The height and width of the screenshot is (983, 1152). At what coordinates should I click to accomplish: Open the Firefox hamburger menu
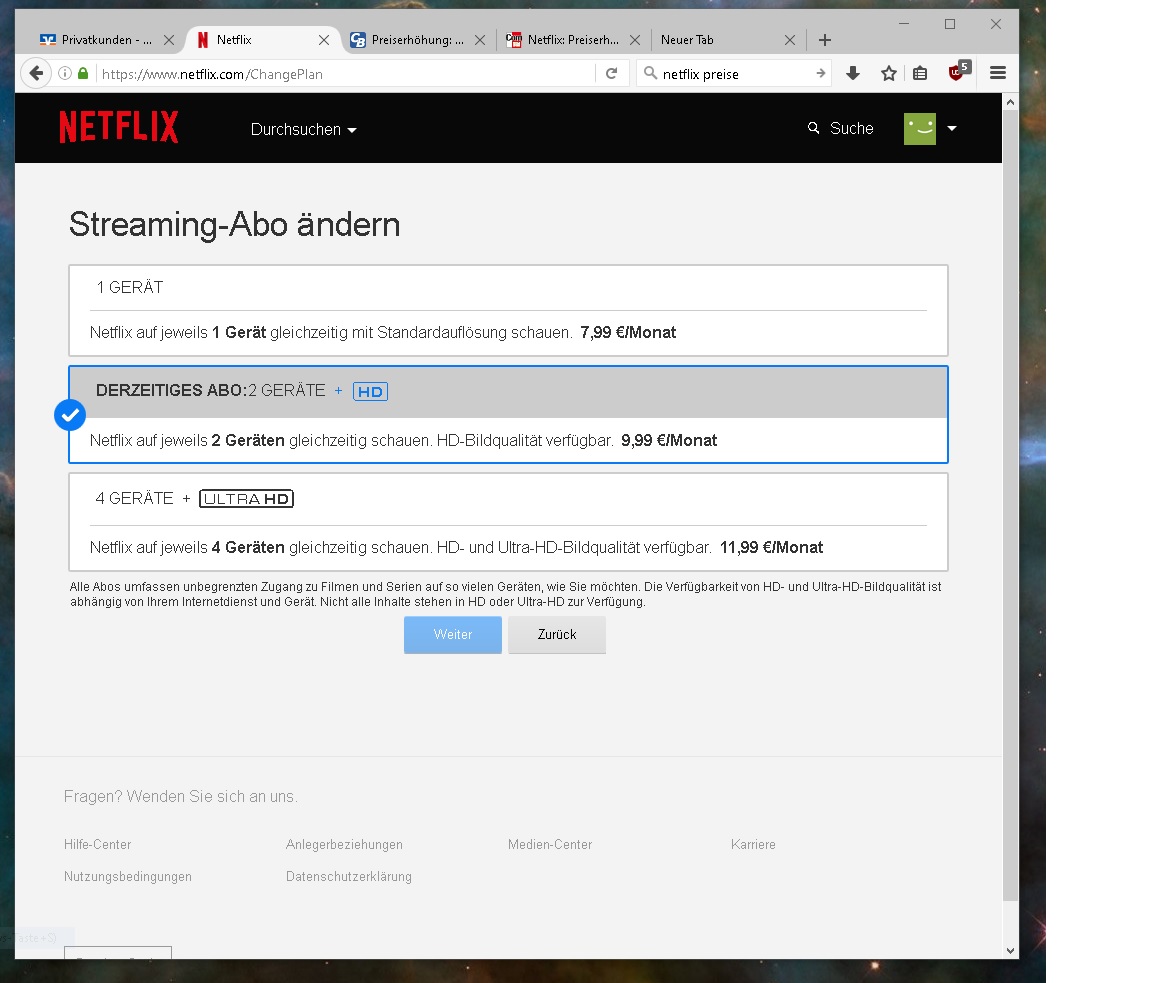click(998, 73)
